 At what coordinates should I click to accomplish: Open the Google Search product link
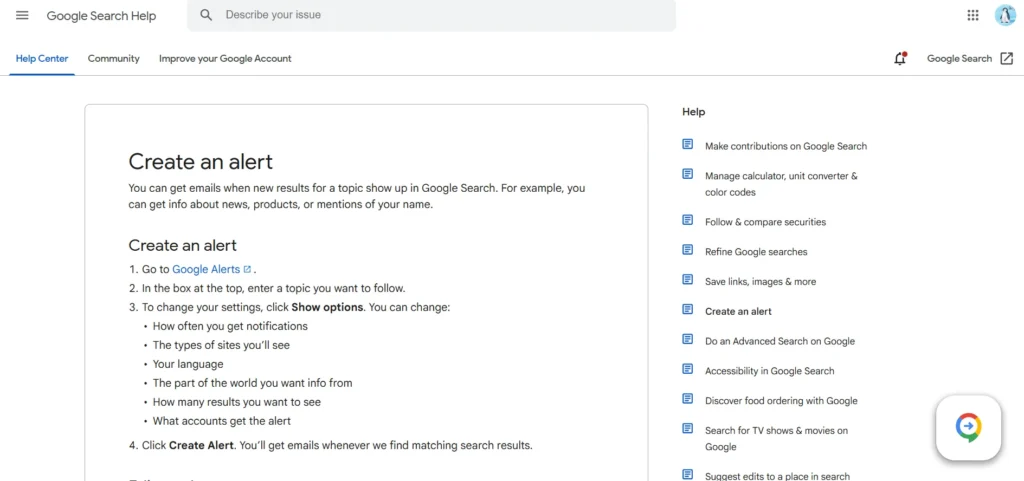click(959, 59)
